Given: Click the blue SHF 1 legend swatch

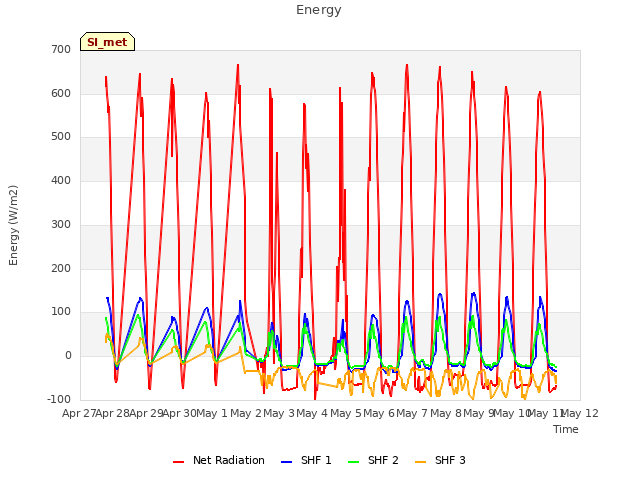Looking at the screenshot, I should click(287, 462).
